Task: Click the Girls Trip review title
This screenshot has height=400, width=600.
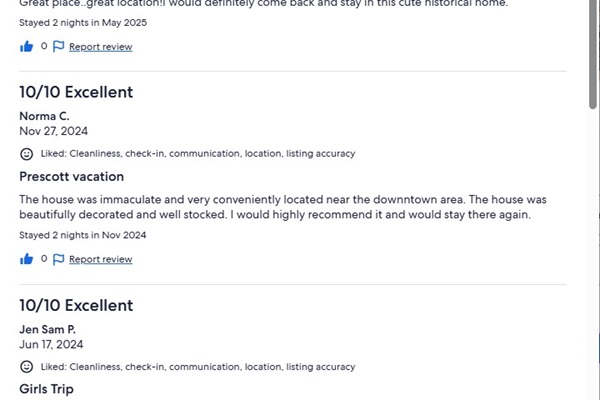Action: click(46, 389)
